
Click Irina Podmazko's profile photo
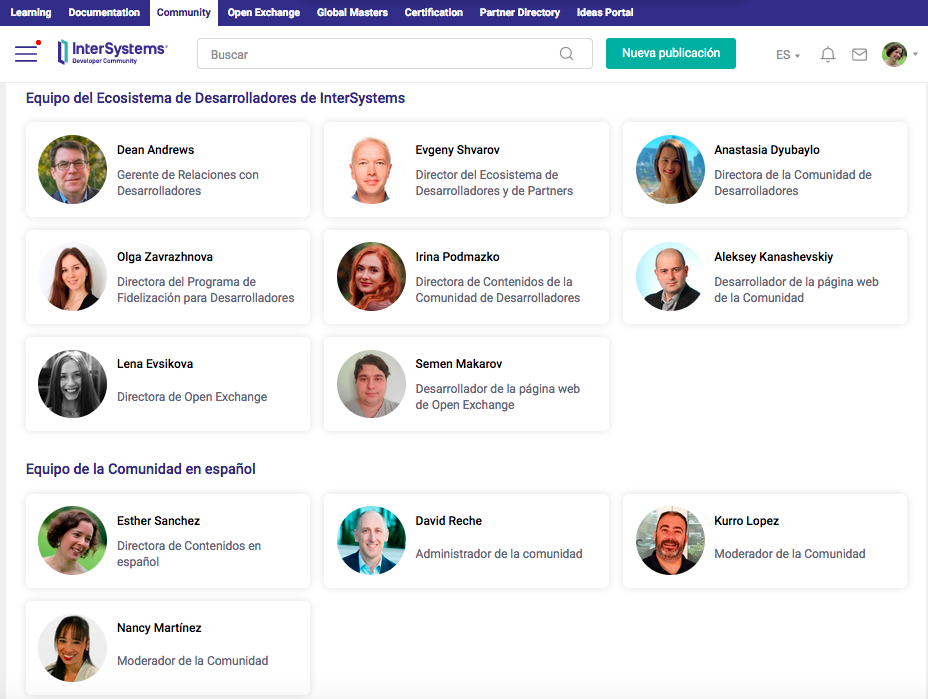(x=371, y=277)
